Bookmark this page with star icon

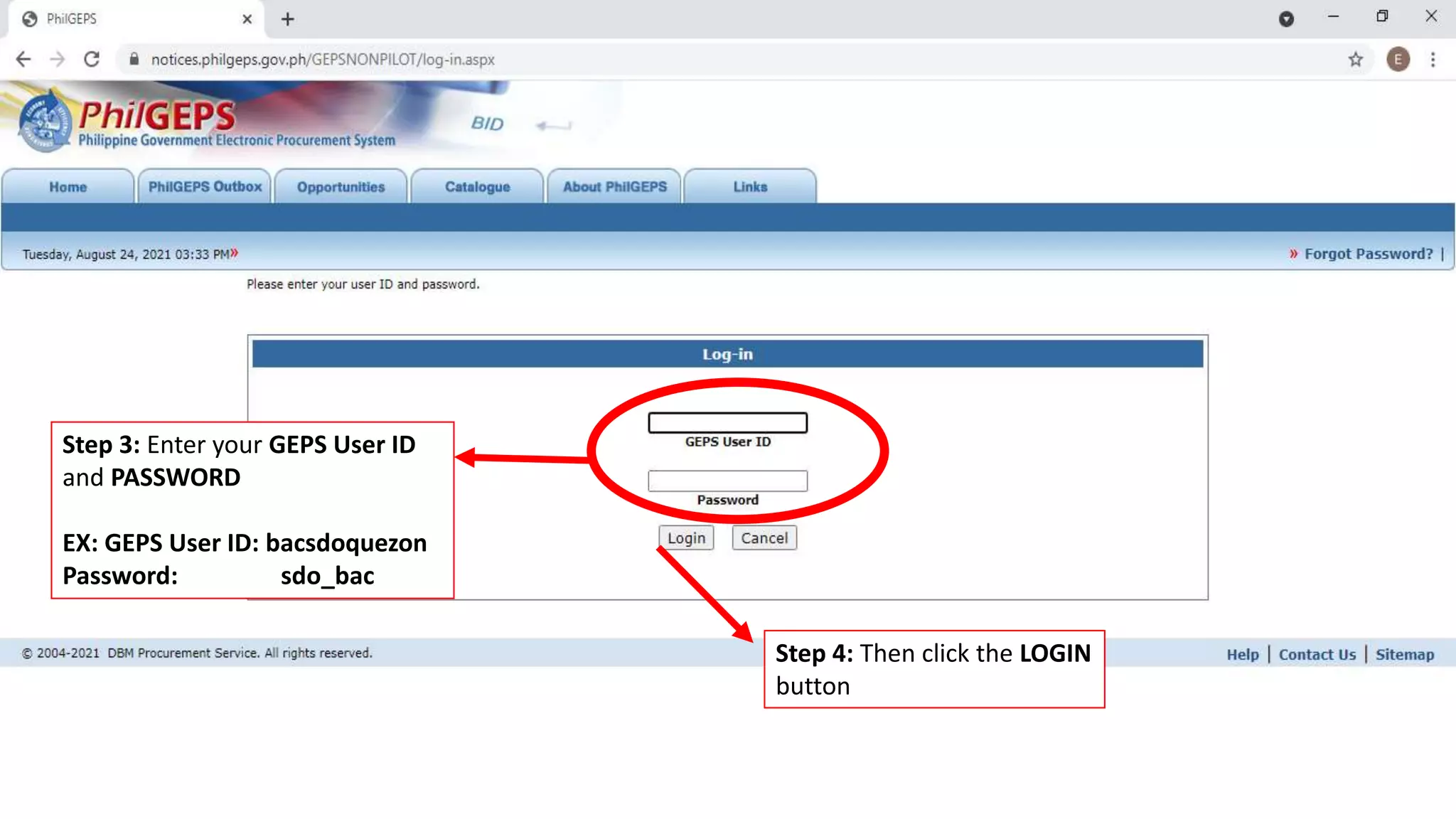(1356, 60)
